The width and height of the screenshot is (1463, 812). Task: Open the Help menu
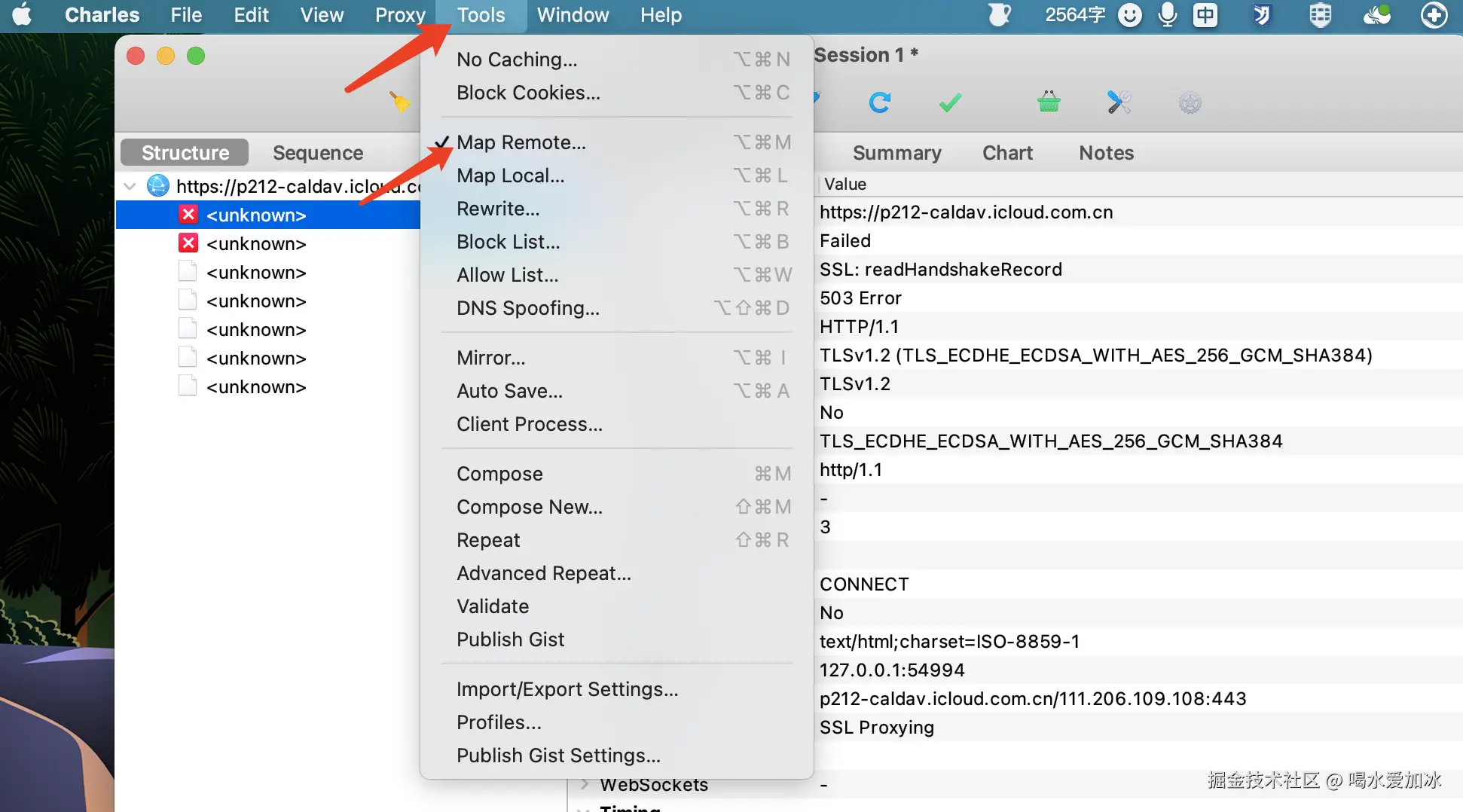pyautogui.click(x=661, y=15)
